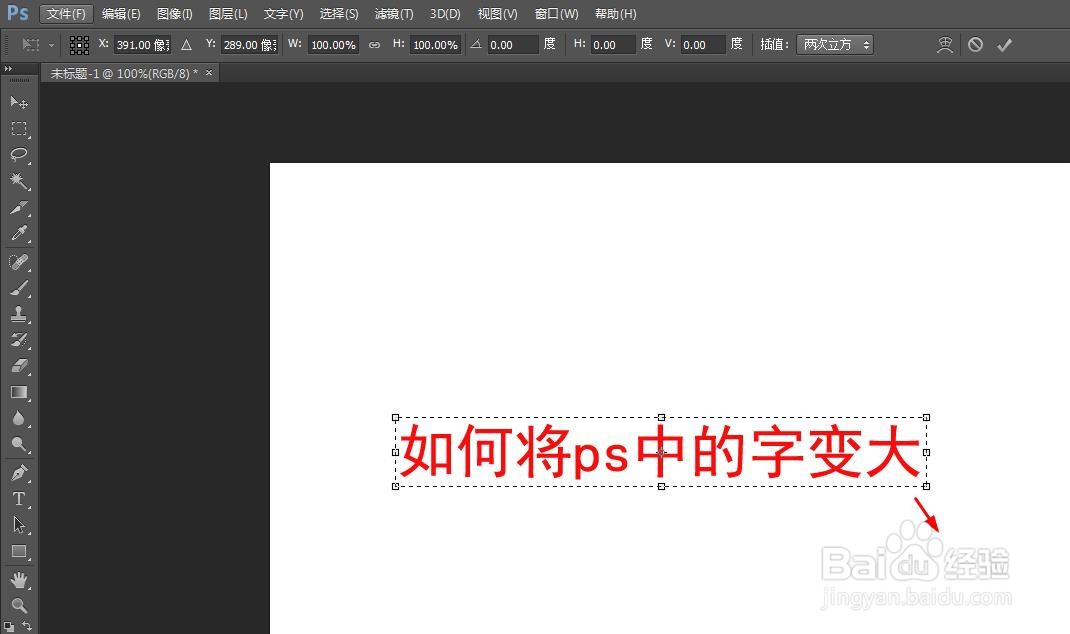Select the History Brush tool
Screen dimensions: 1070x634
click(x=18, y=340)
